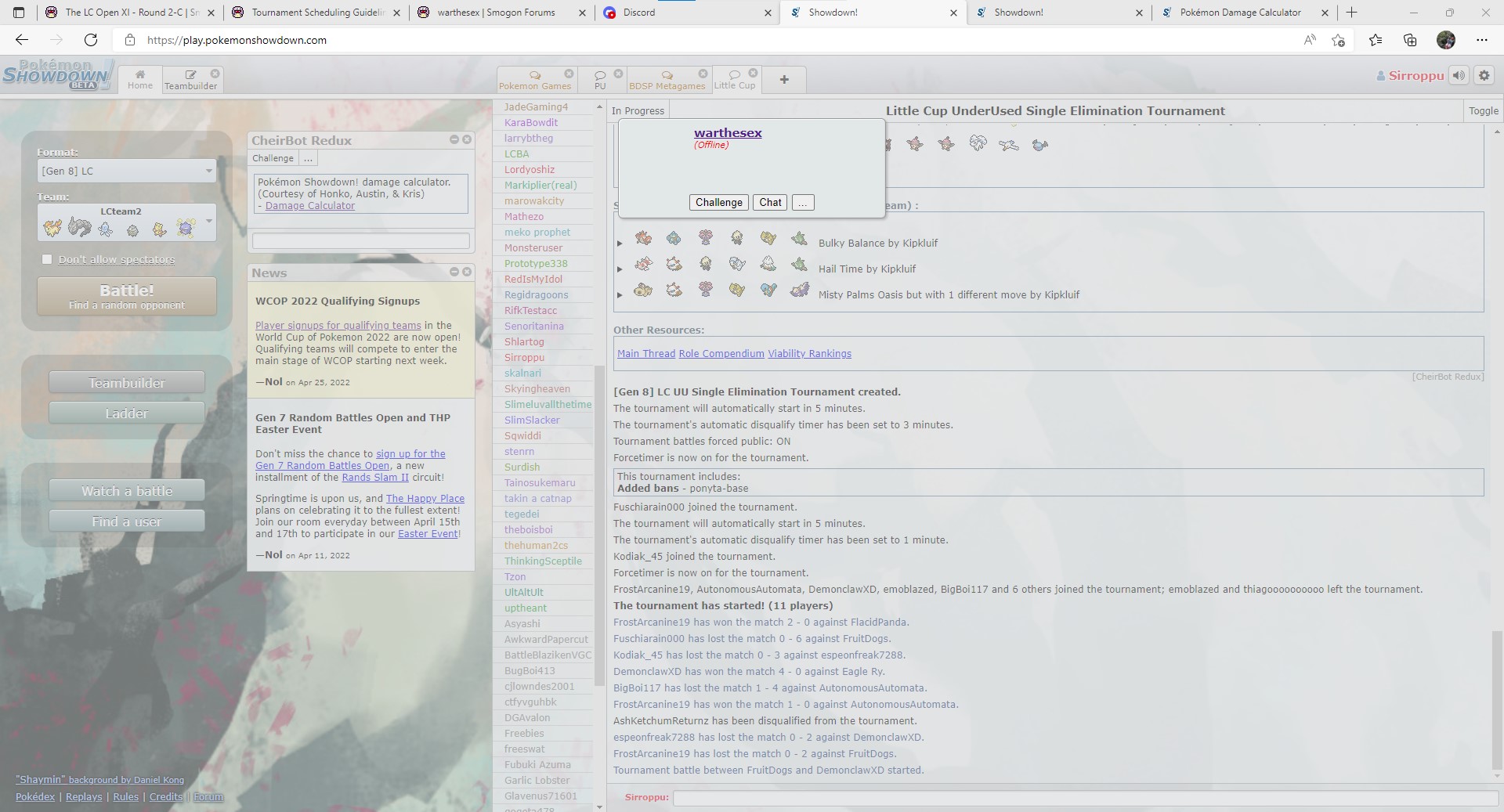Switch to the BDSP Metagames room tab
The image size is (1504, 812).
click(667, 80)
